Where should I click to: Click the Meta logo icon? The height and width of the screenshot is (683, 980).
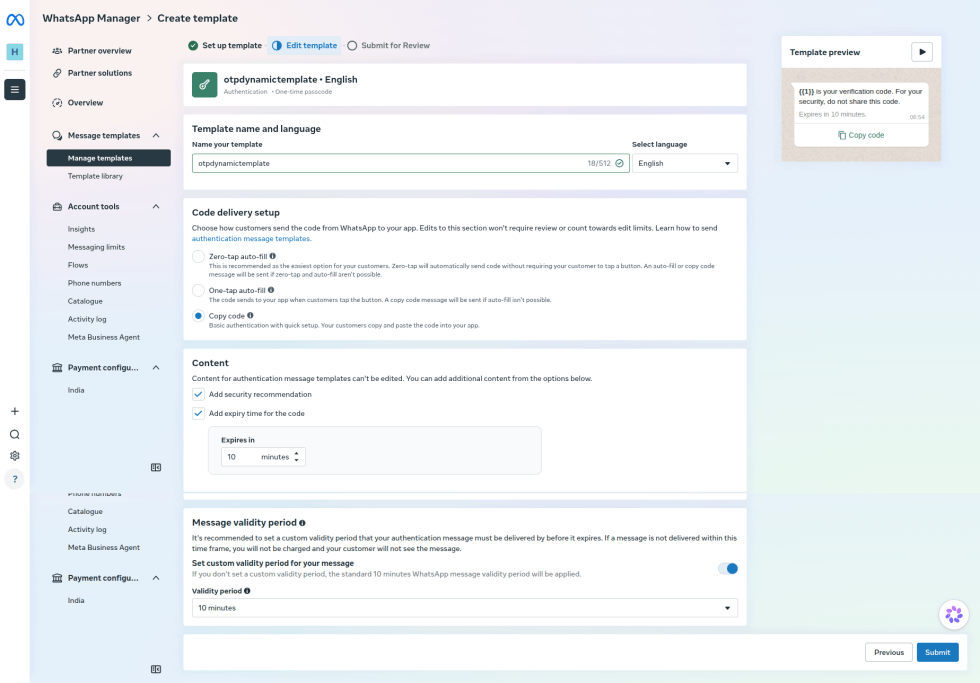coord(15,20)
